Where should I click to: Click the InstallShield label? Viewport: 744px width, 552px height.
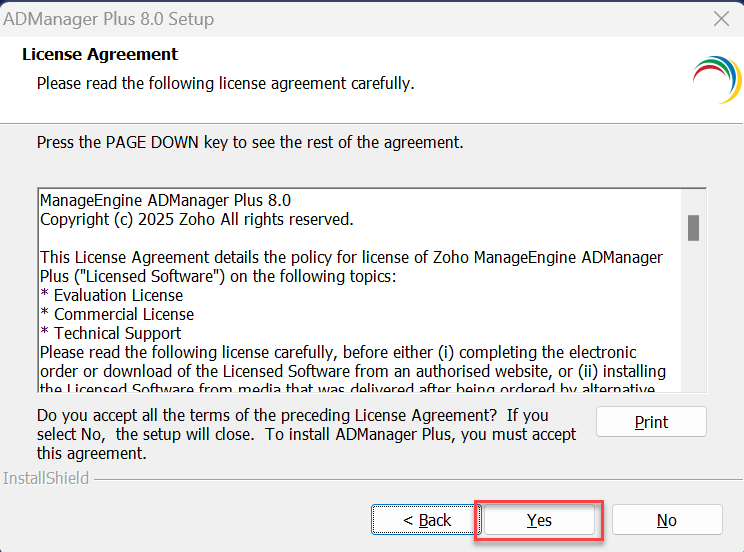click(x=46, y=478)
